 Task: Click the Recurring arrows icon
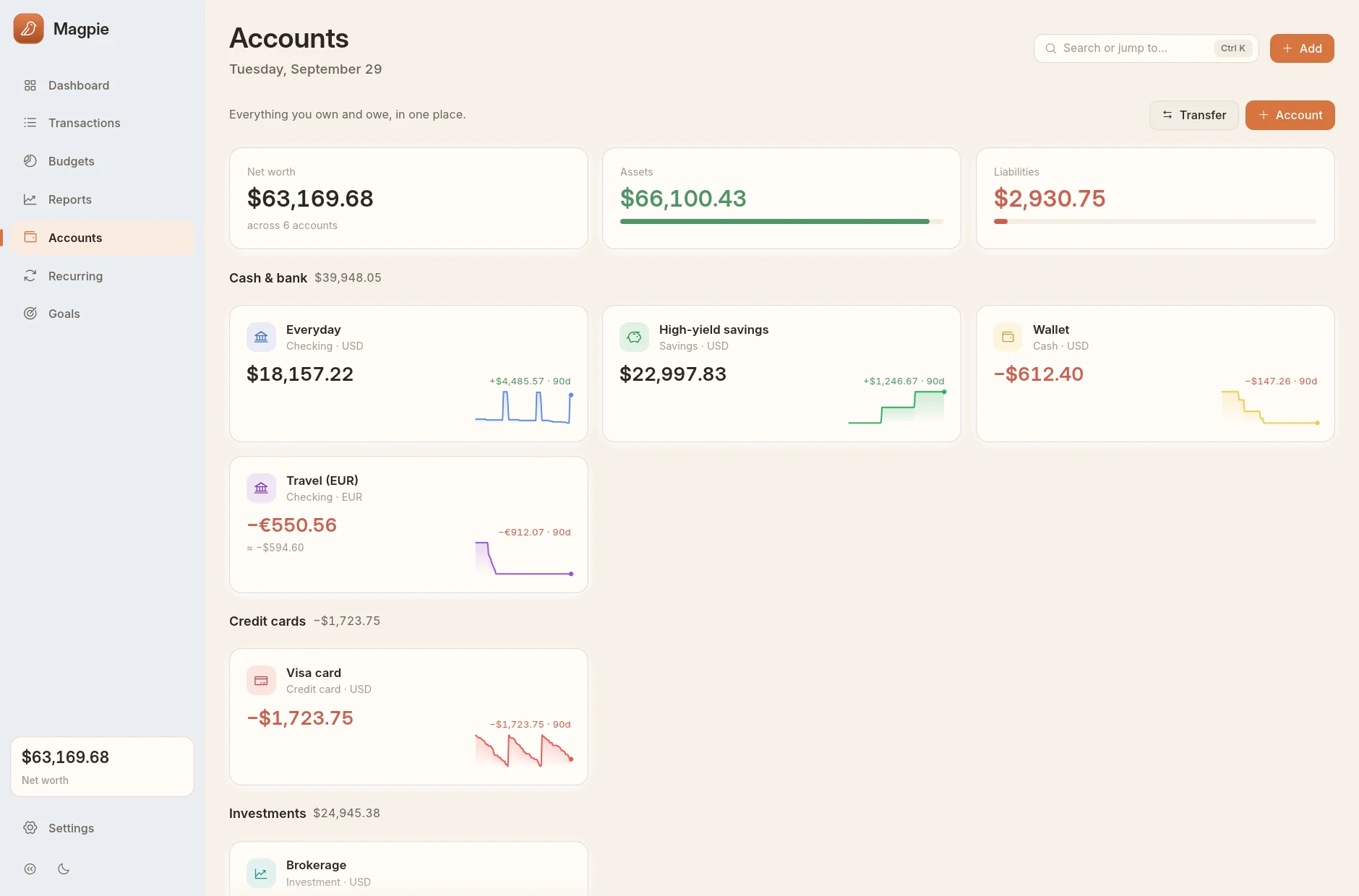point(30,276)
